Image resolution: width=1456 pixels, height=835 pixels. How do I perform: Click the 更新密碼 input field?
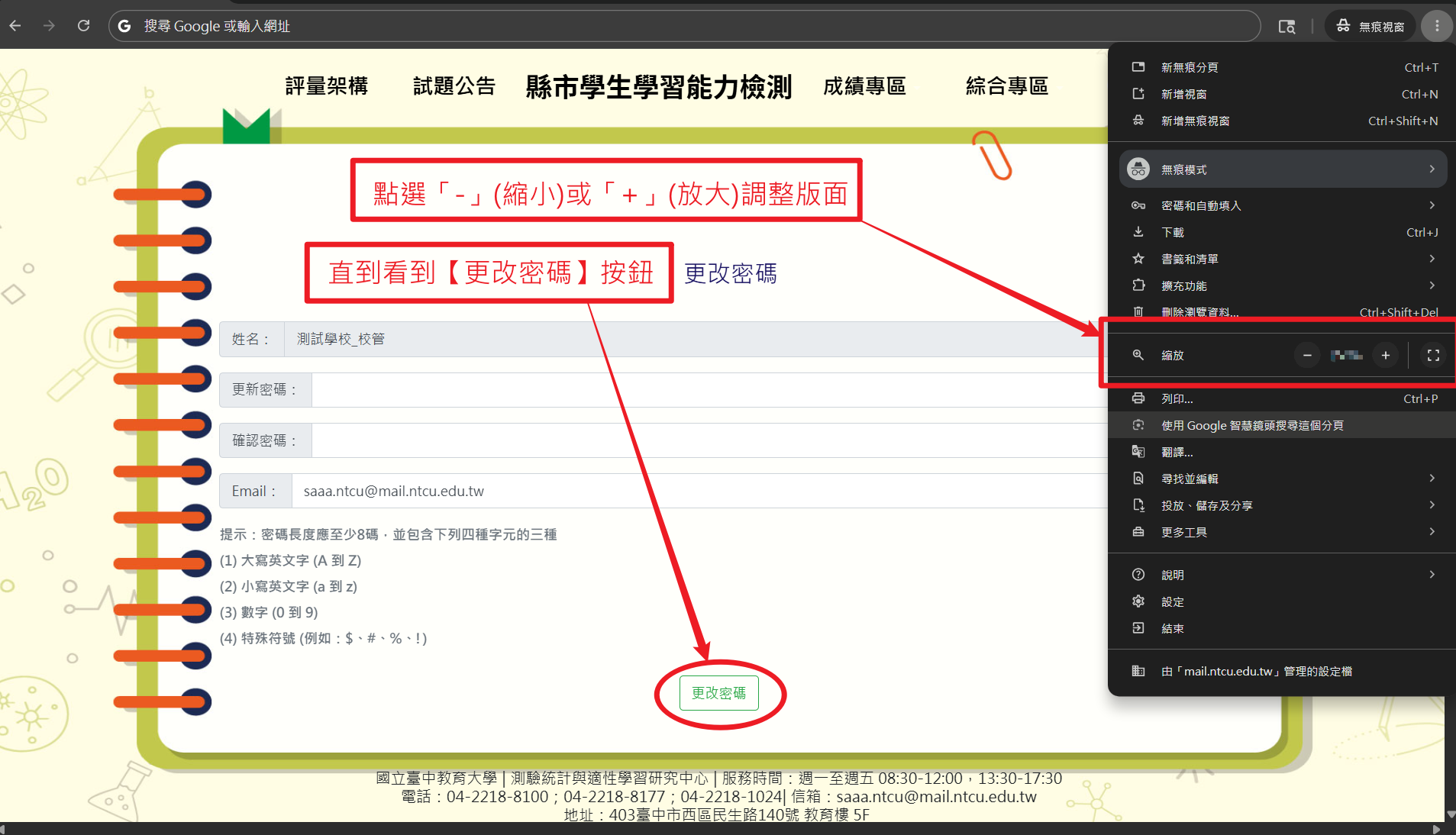pyautogui.click(x=710, y=390)
